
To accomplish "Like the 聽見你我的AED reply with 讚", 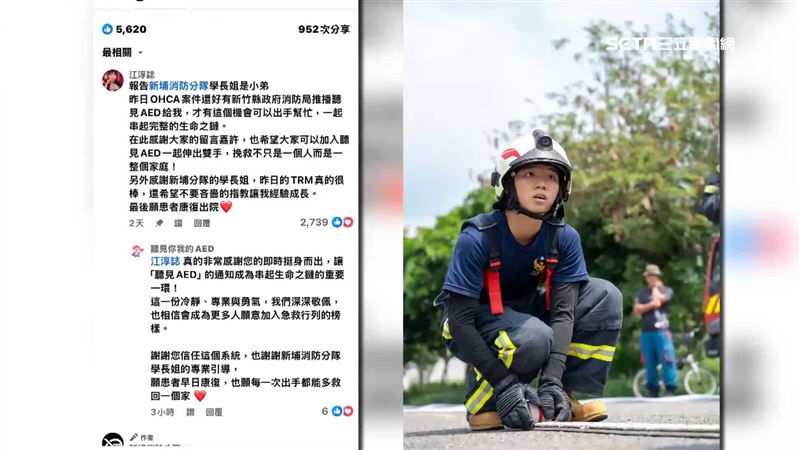I will coord(190,412).
